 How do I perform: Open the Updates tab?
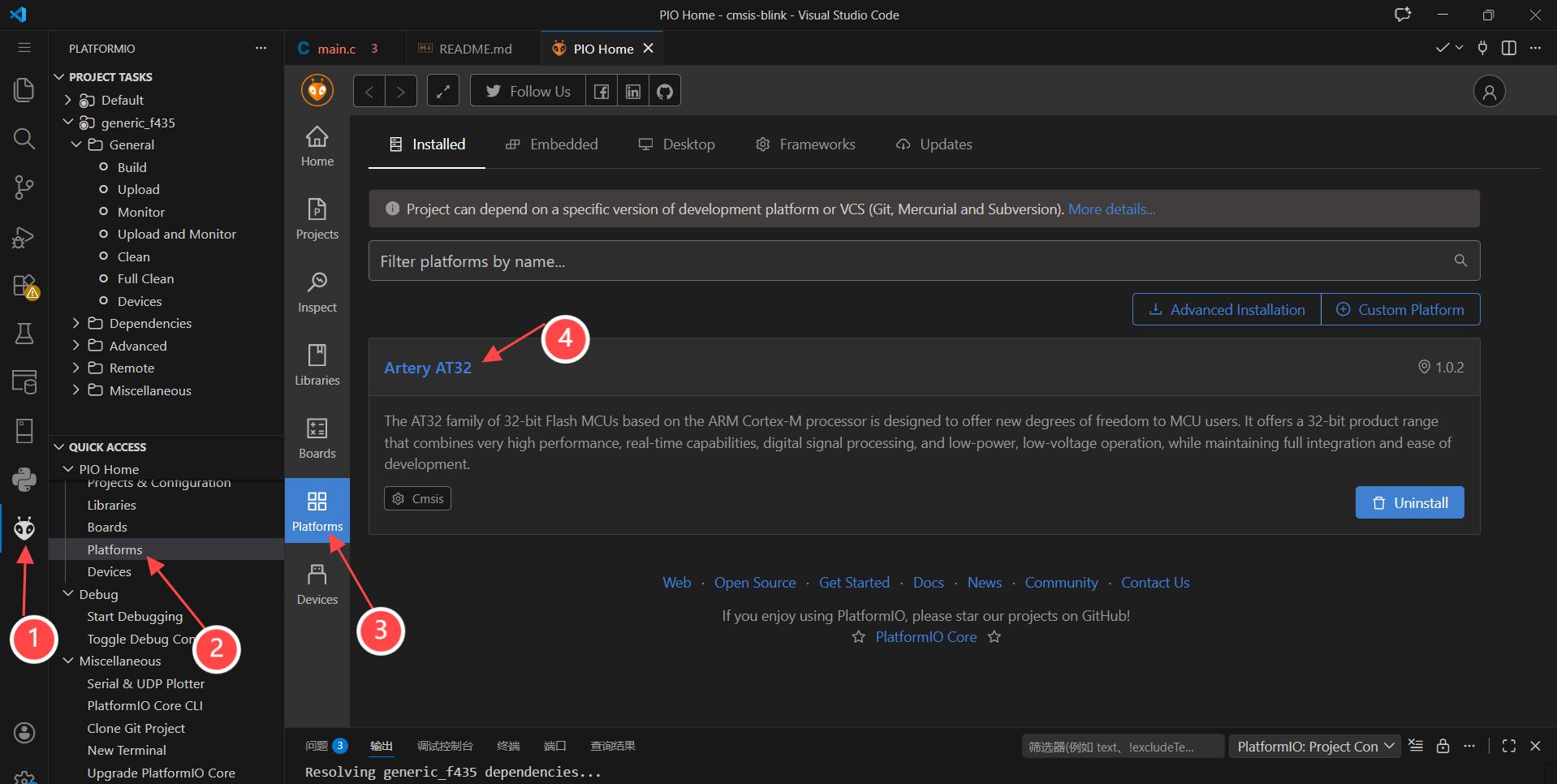click(934, 144)
